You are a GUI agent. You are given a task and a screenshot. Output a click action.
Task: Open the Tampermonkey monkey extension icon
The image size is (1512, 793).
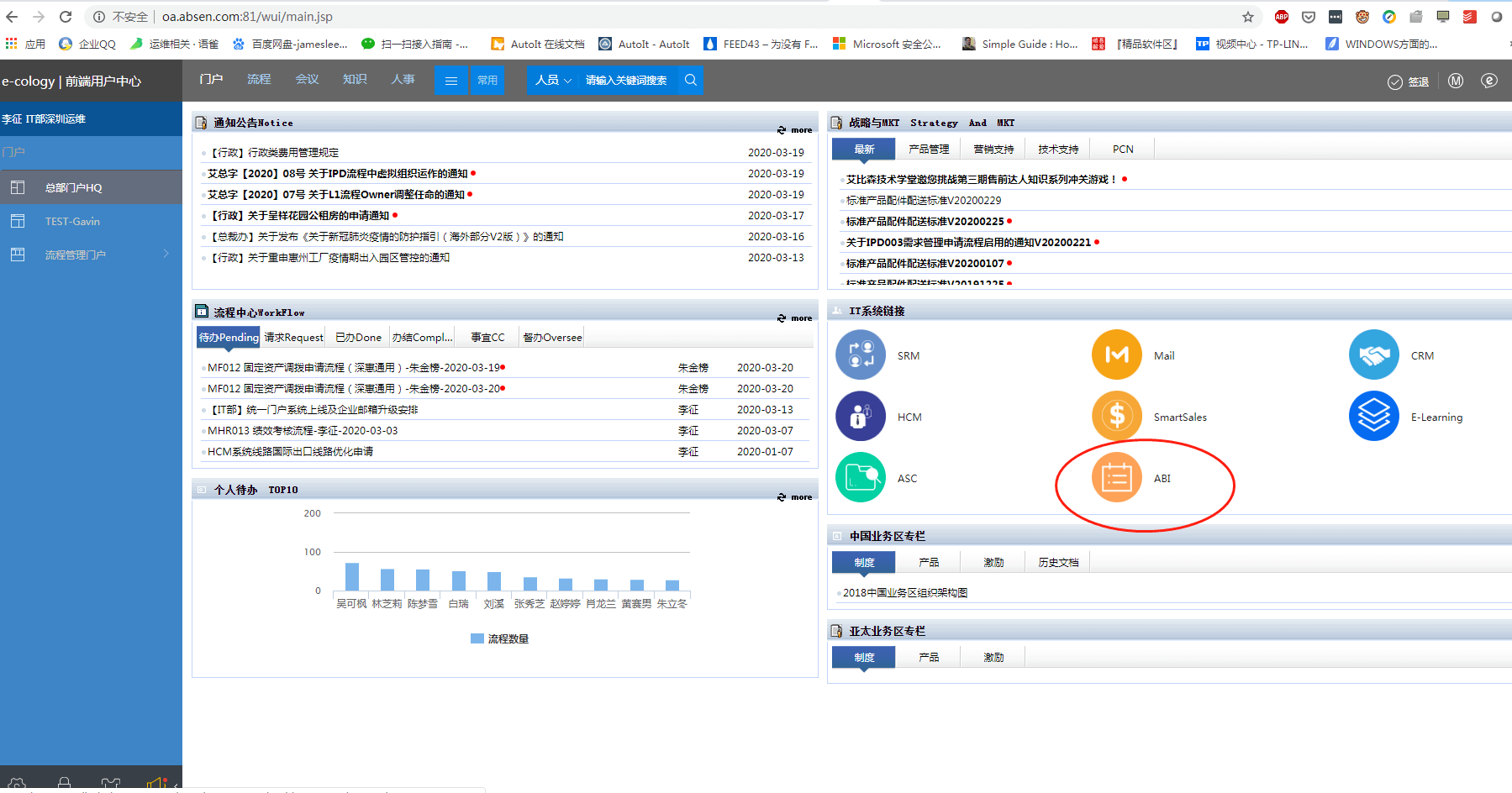pyautogui.click(x=1362, y=17)
